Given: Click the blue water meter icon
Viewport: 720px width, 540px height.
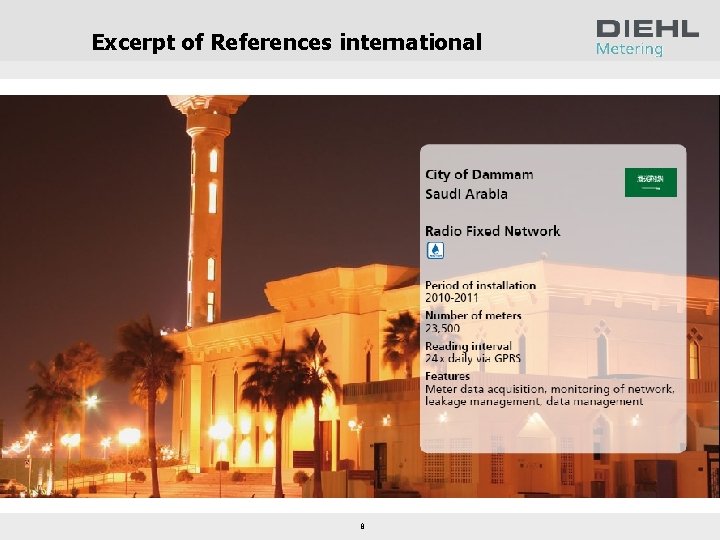Looking at the screenshot, I should [435, 250].
